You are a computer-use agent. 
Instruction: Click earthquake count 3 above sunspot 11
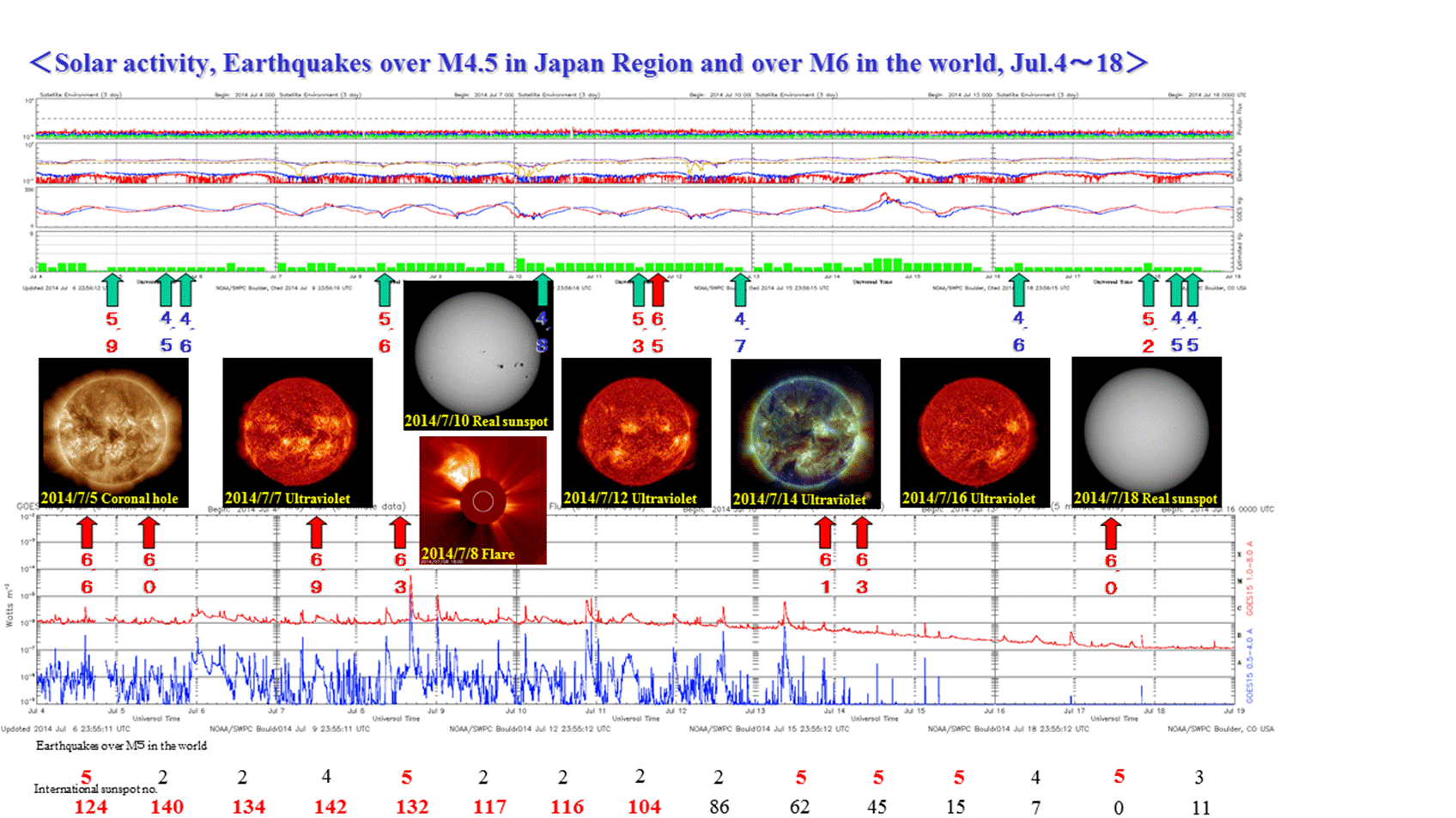coord(1199,777)
